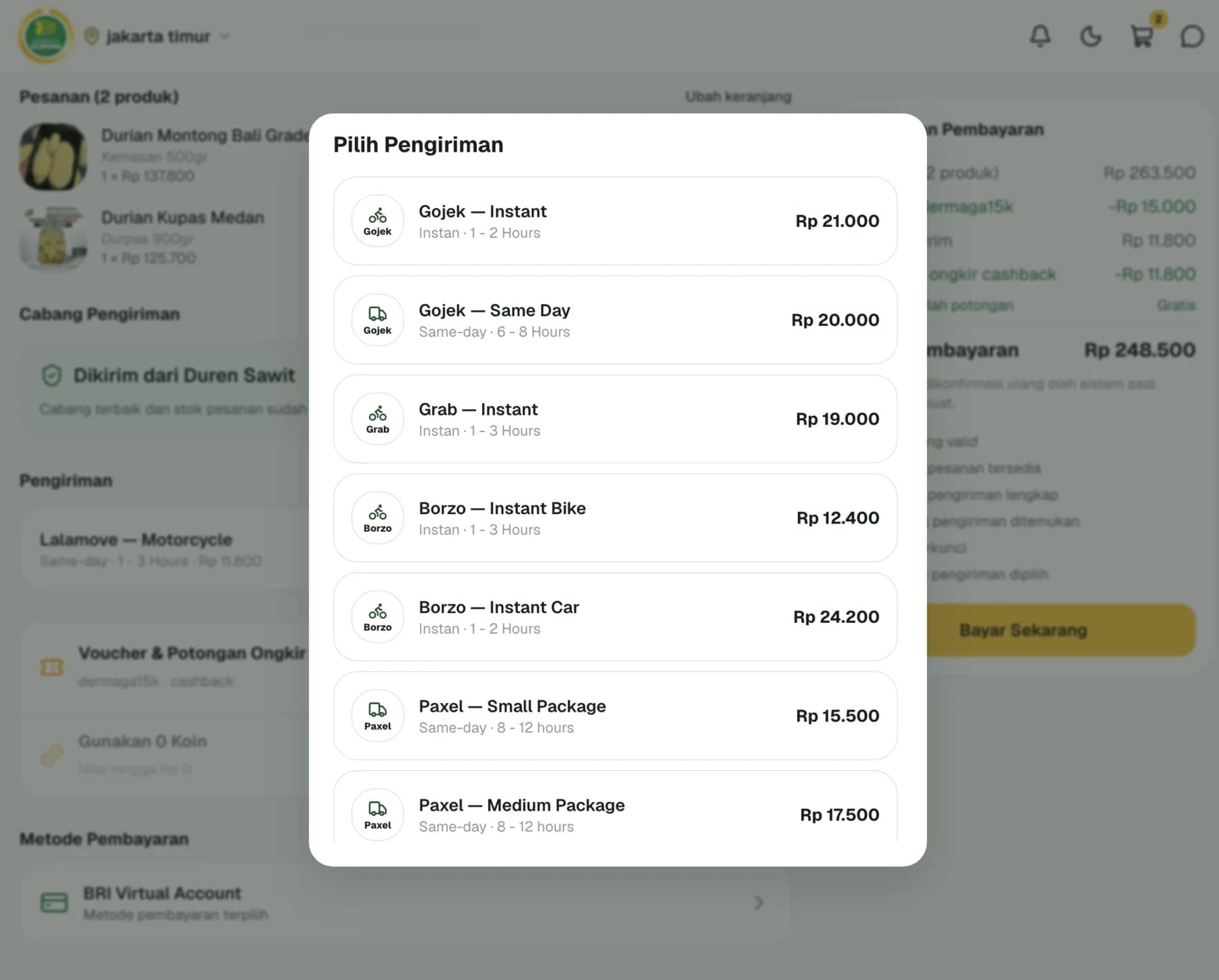
Task: Toggle dark mode moon icon
Action: [x=1090, y=36]
